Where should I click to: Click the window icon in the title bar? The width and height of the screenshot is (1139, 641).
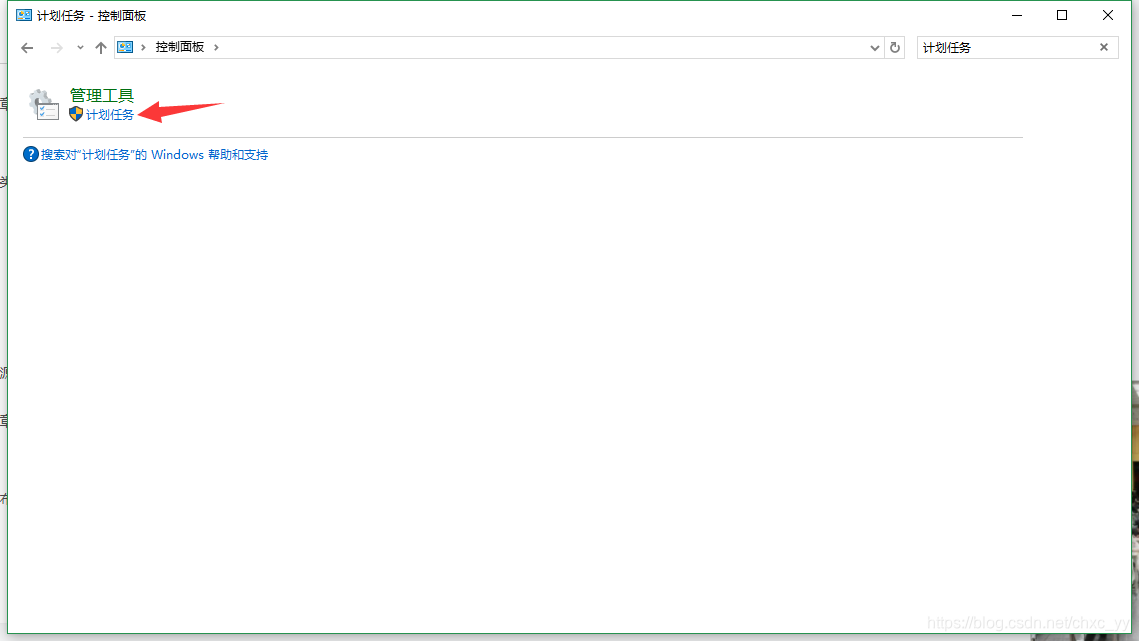24,15
